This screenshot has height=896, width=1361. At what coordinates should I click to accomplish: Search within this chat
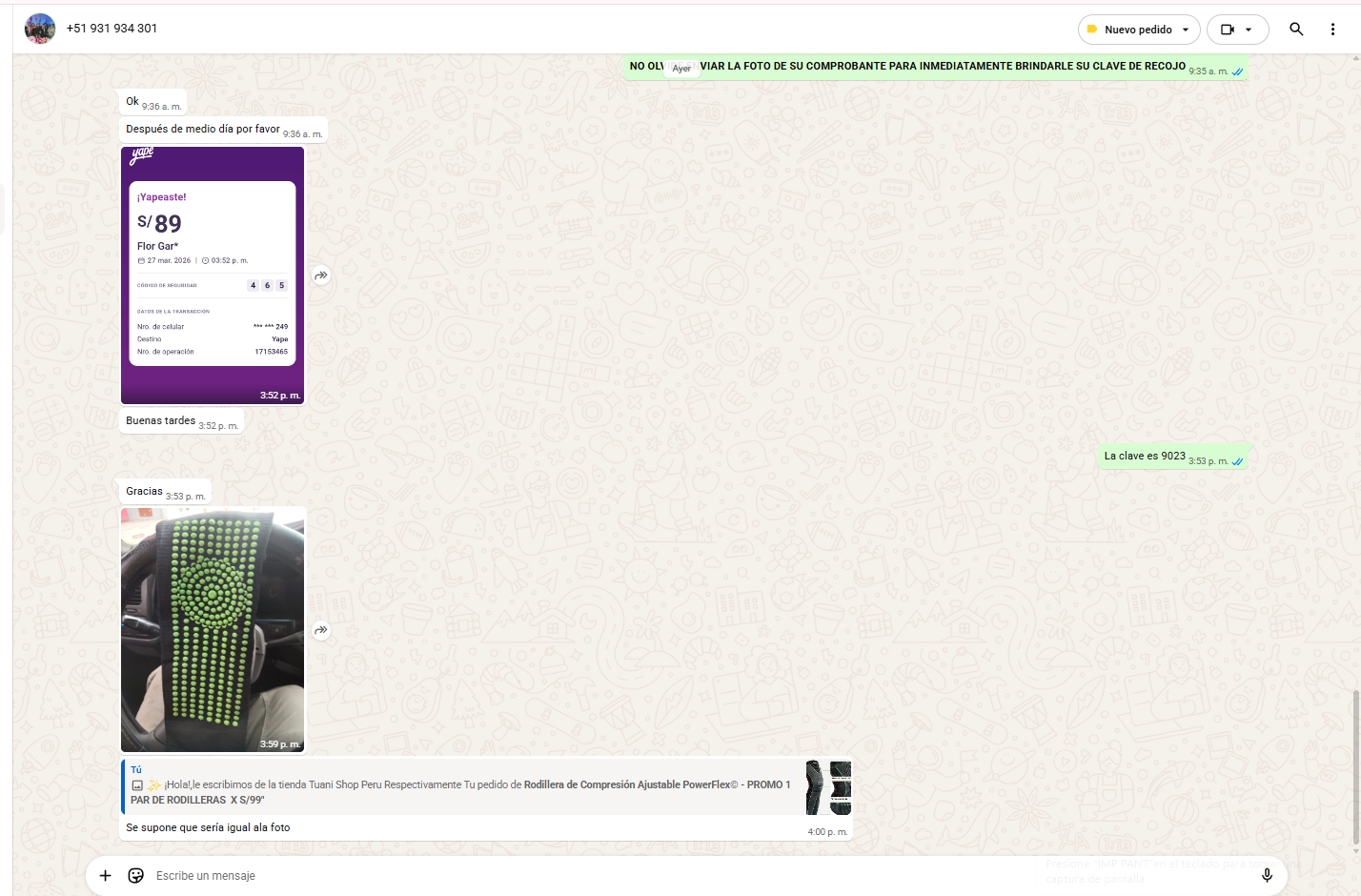(1296, 29)
